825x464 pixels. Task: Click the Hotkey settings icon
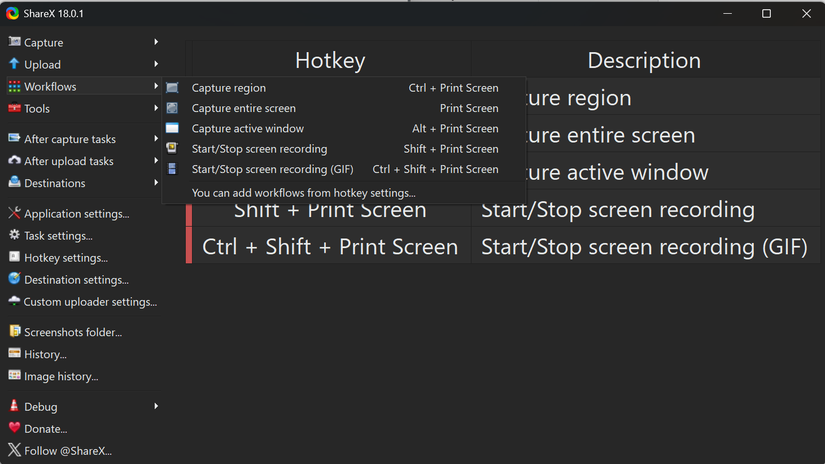click(x=14, y=257)
